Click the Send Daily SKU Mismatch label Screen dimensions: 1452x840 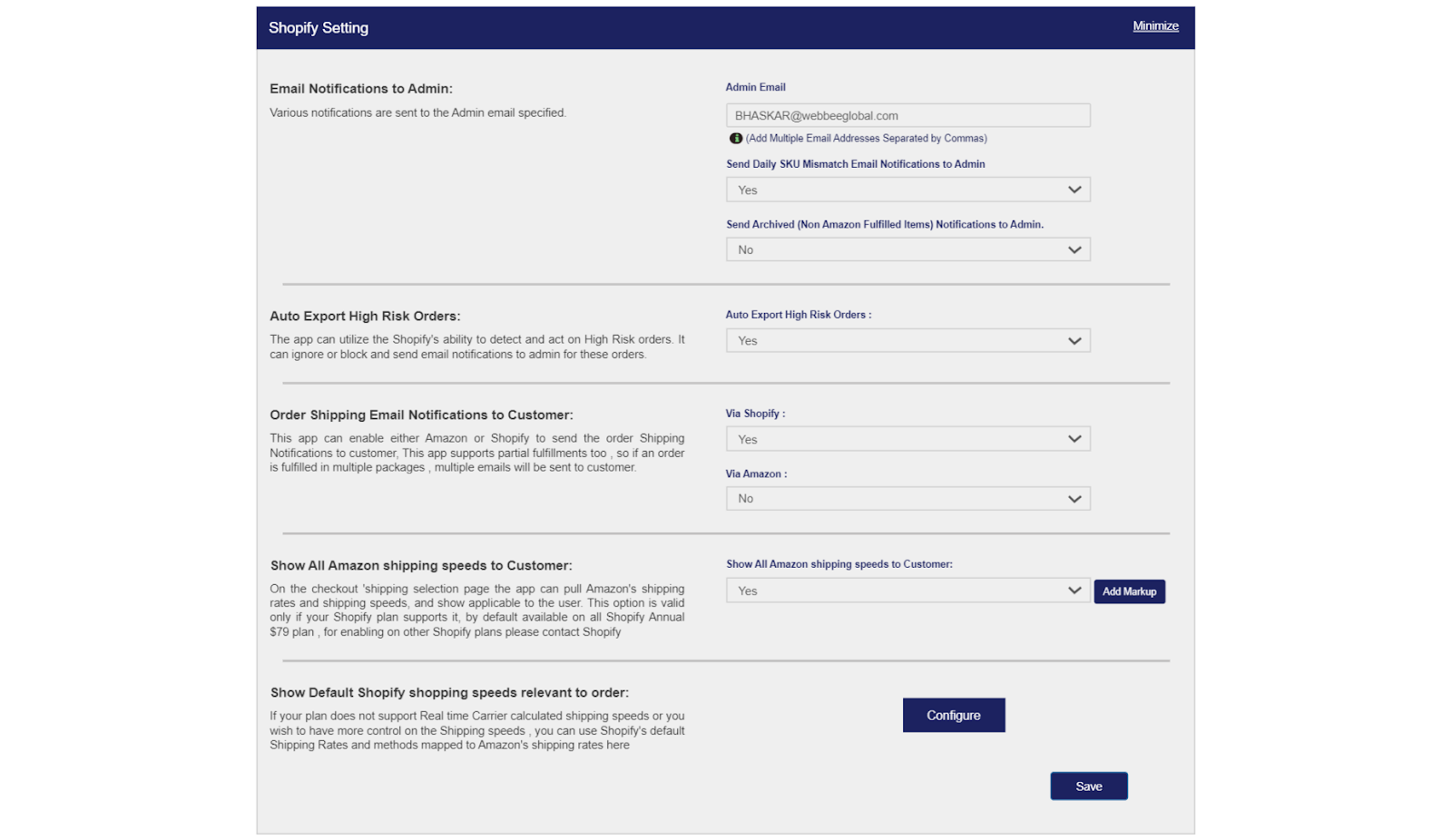[x=856, y=164]
